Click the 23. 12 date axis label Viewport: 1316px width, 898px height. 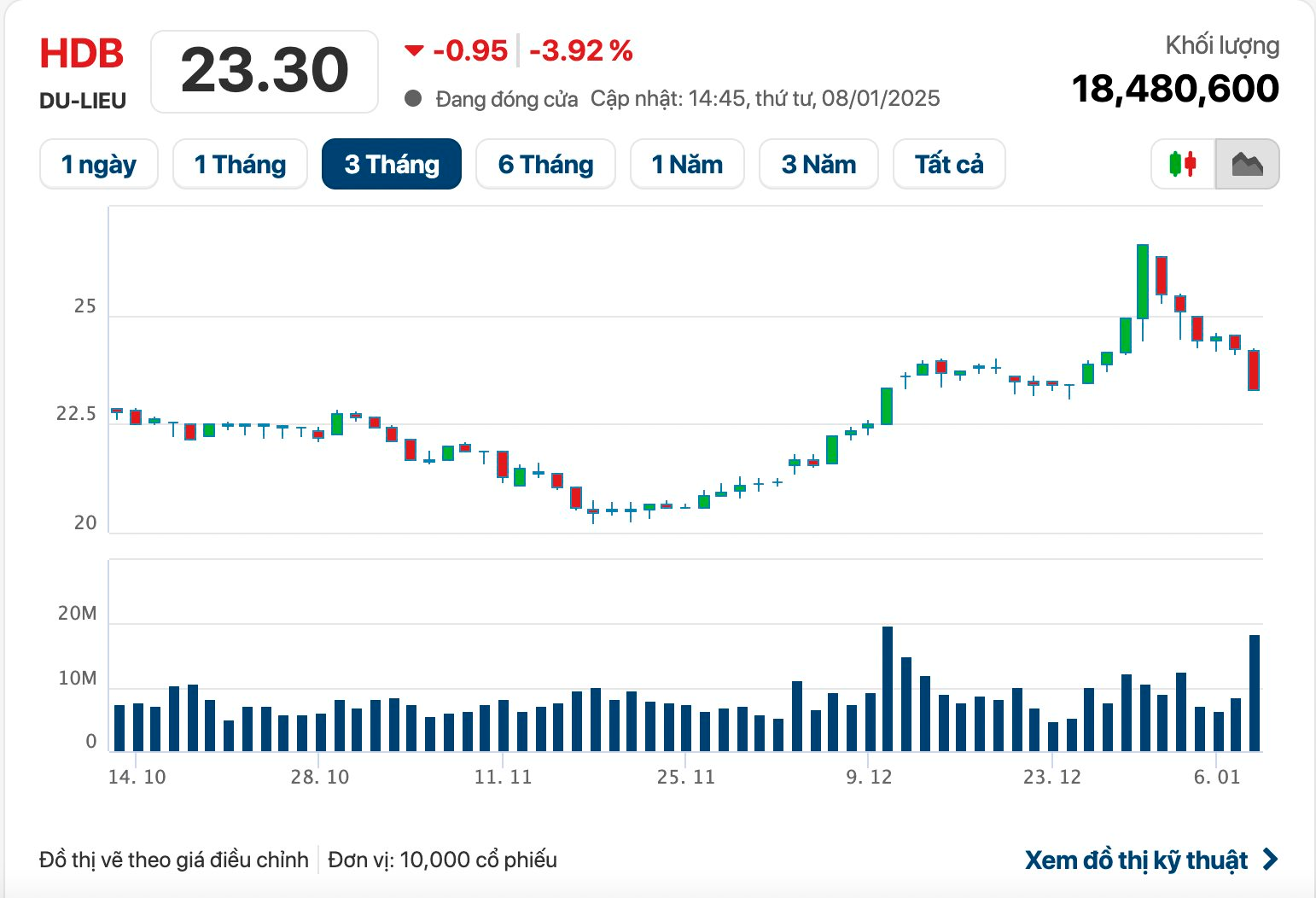tap(1052, 777)
